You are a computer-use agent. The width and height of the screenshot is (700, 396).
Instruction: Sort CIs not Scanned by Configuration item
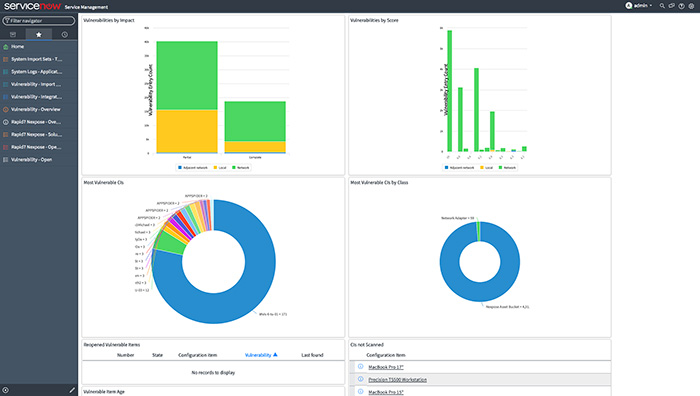point(386,355)
